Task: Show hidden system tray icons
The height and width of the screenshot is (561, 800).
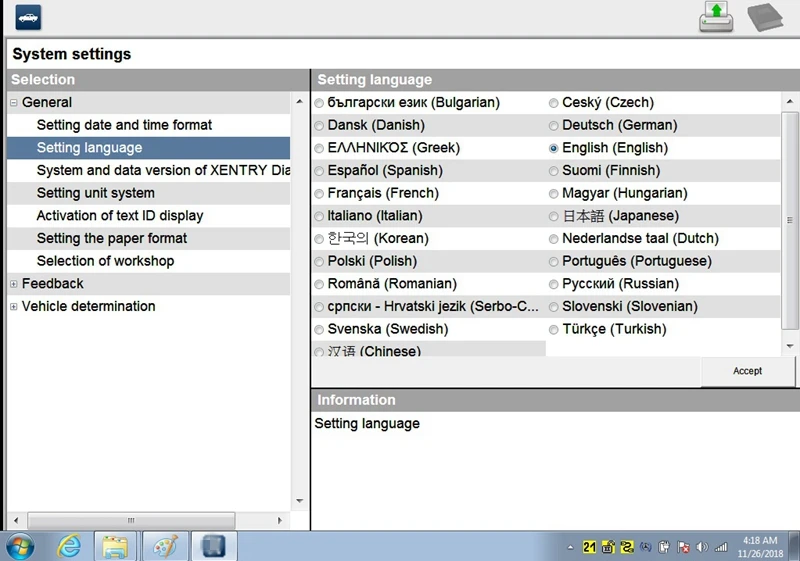Action: pos(570,548)
